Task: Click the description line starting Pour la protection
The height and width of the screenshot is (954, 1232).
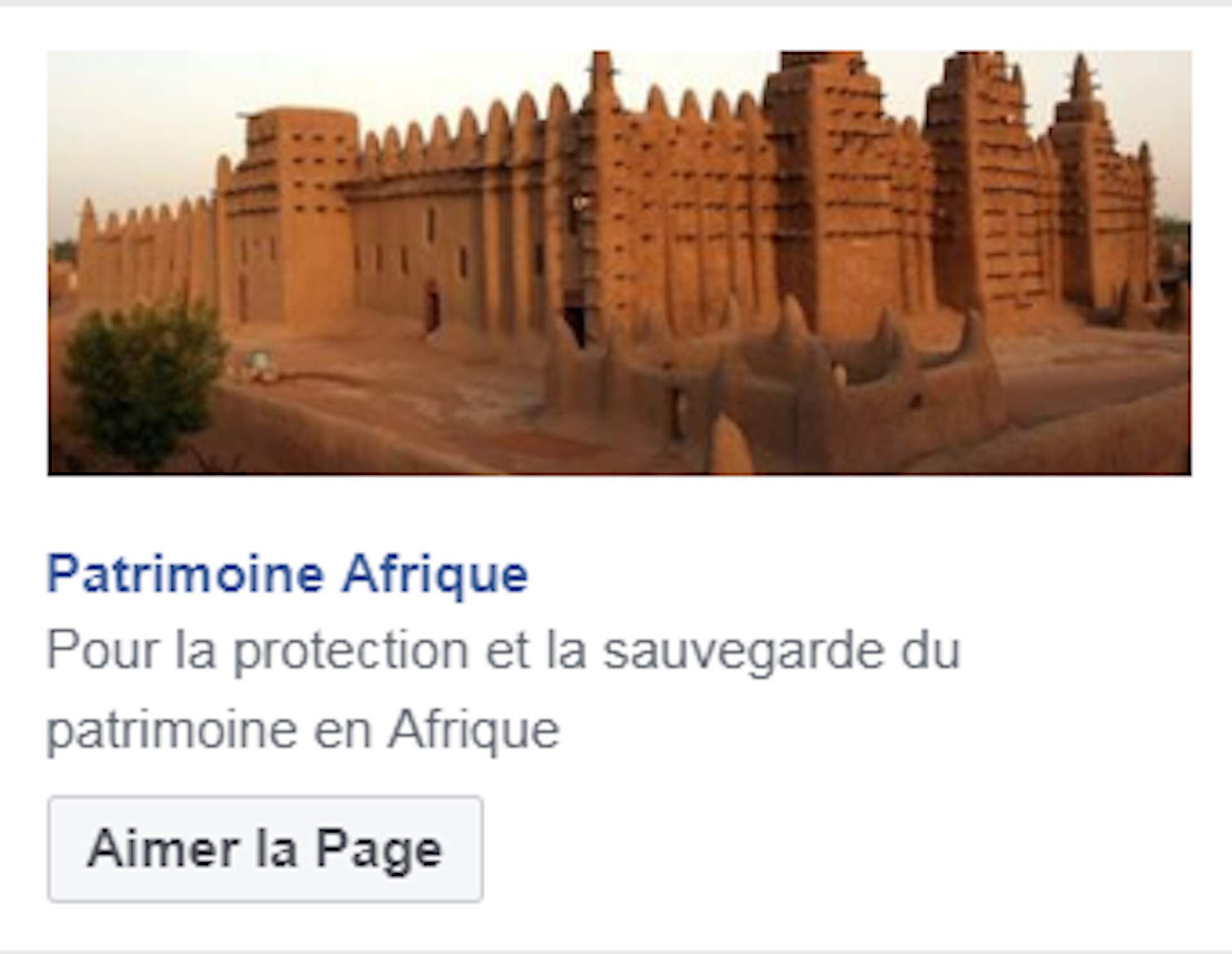Action: click(503, 651)
